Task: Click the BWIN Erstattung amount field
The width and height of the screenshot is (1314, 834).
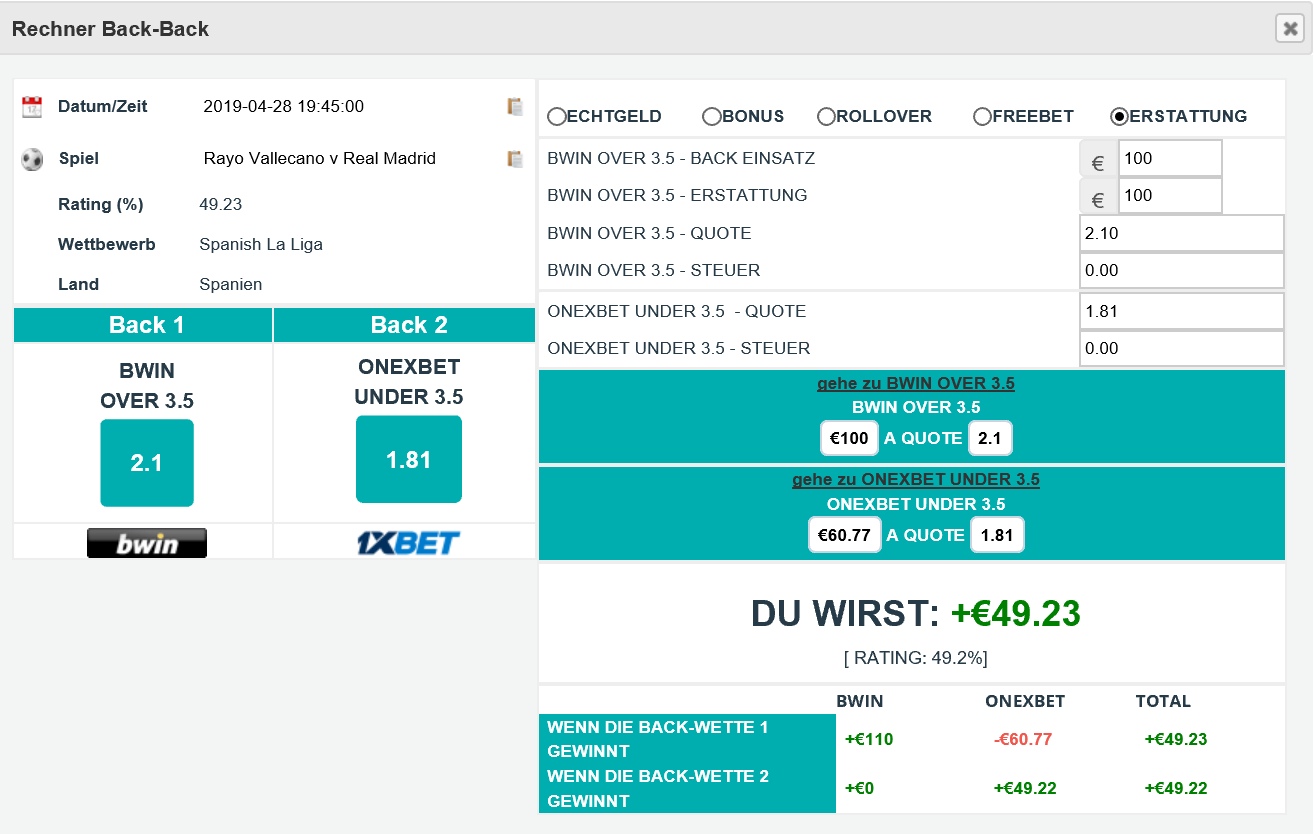Action: tap(1170, 196)
